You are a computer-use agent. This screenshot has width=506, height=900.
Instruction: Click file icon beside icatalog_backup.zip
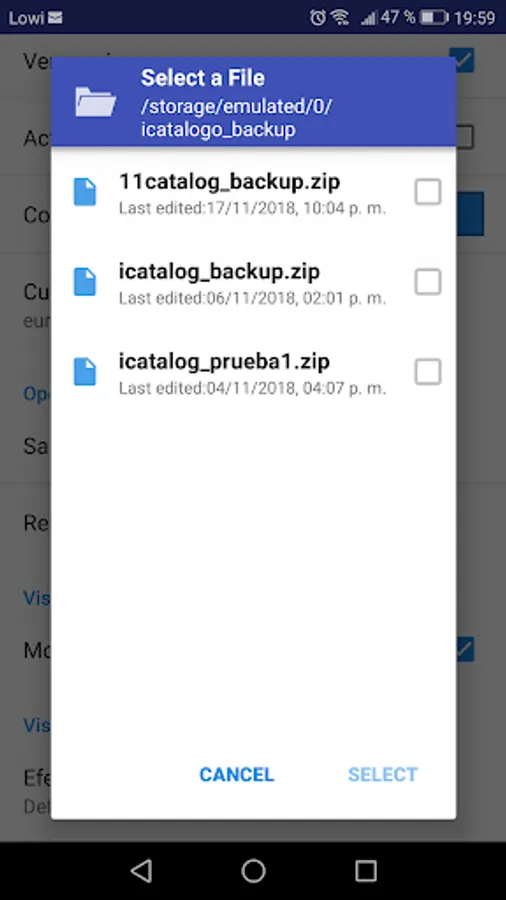point(85,282)
